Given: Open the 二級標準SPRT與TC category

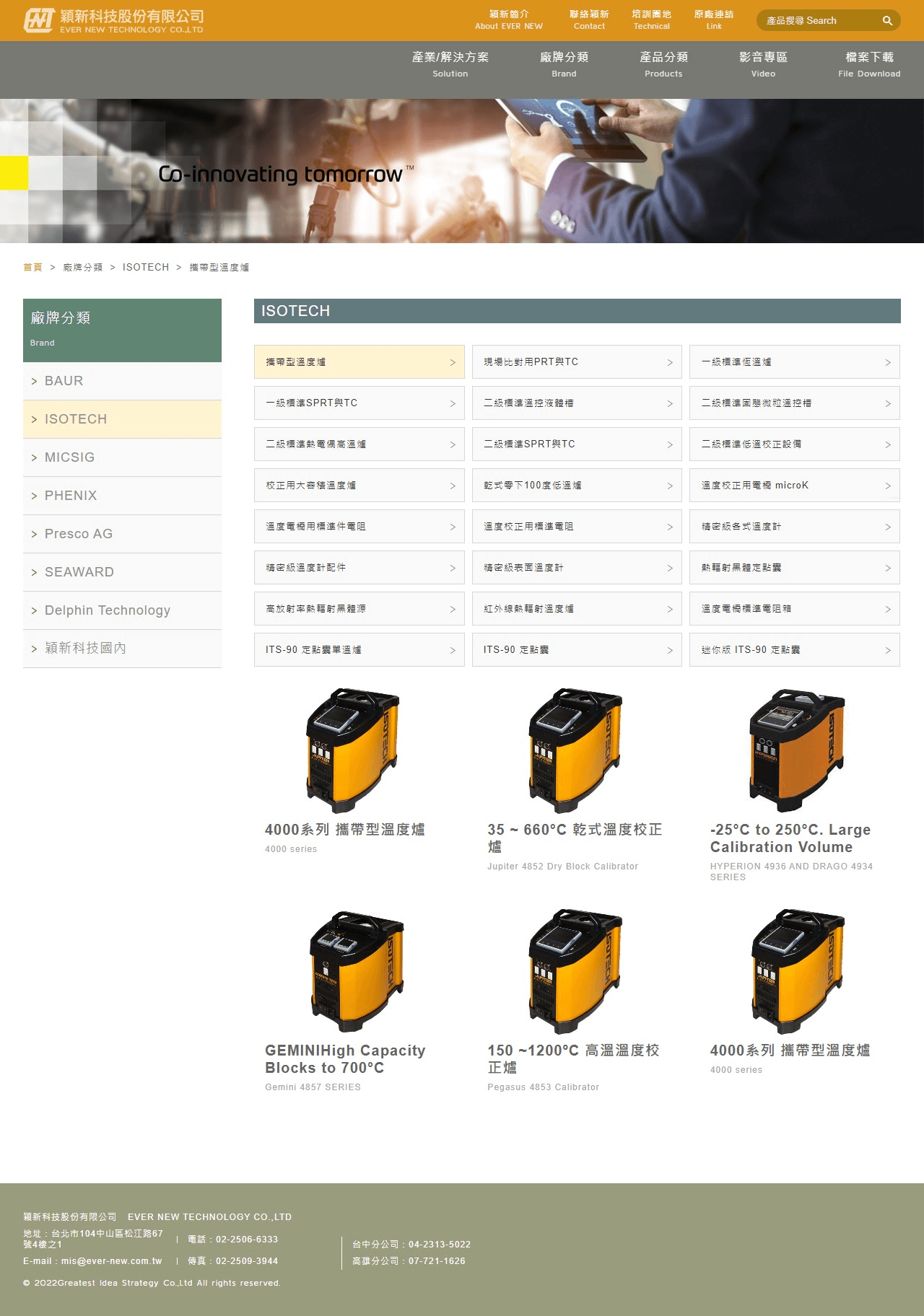Looking at the screenshot, I should click(577, 444).
